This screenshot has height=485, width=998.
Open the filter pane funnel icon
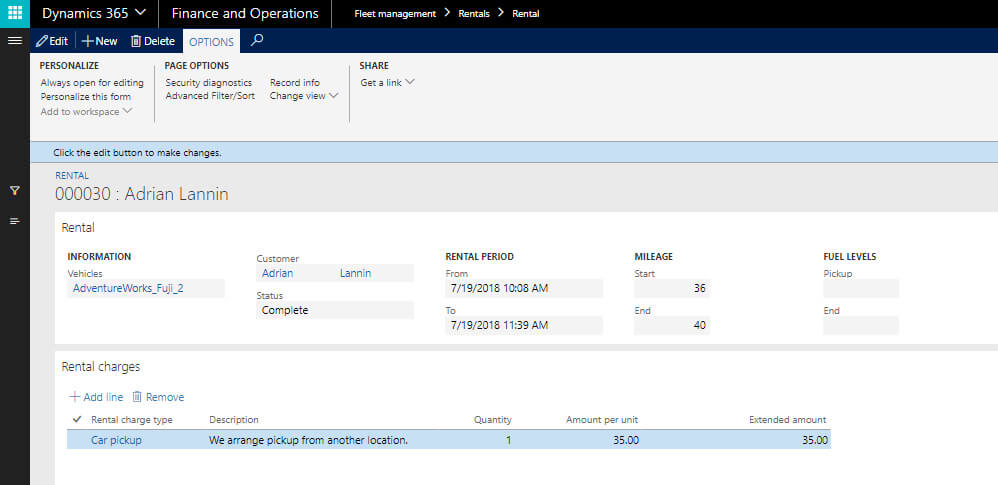pyautogui.click(x=15, y=190)
